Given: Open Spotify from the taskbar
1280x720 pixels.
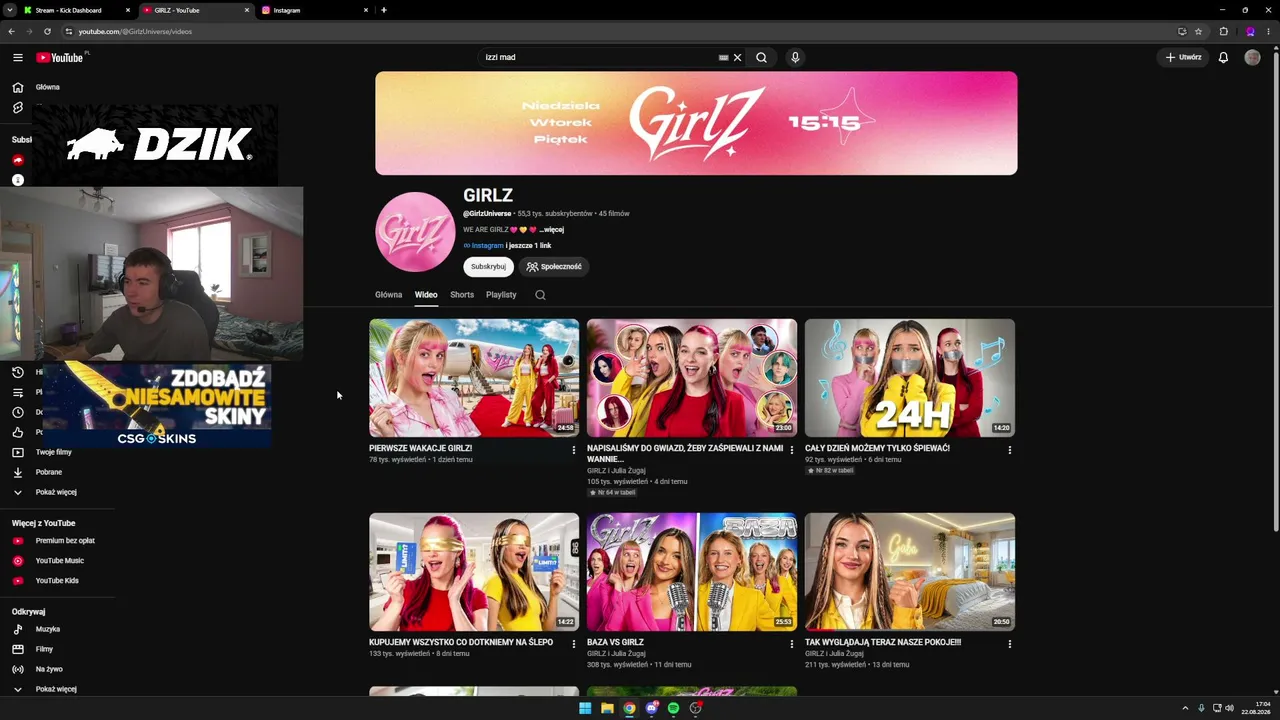Looking at the screenshot, I should pos(673,708).
